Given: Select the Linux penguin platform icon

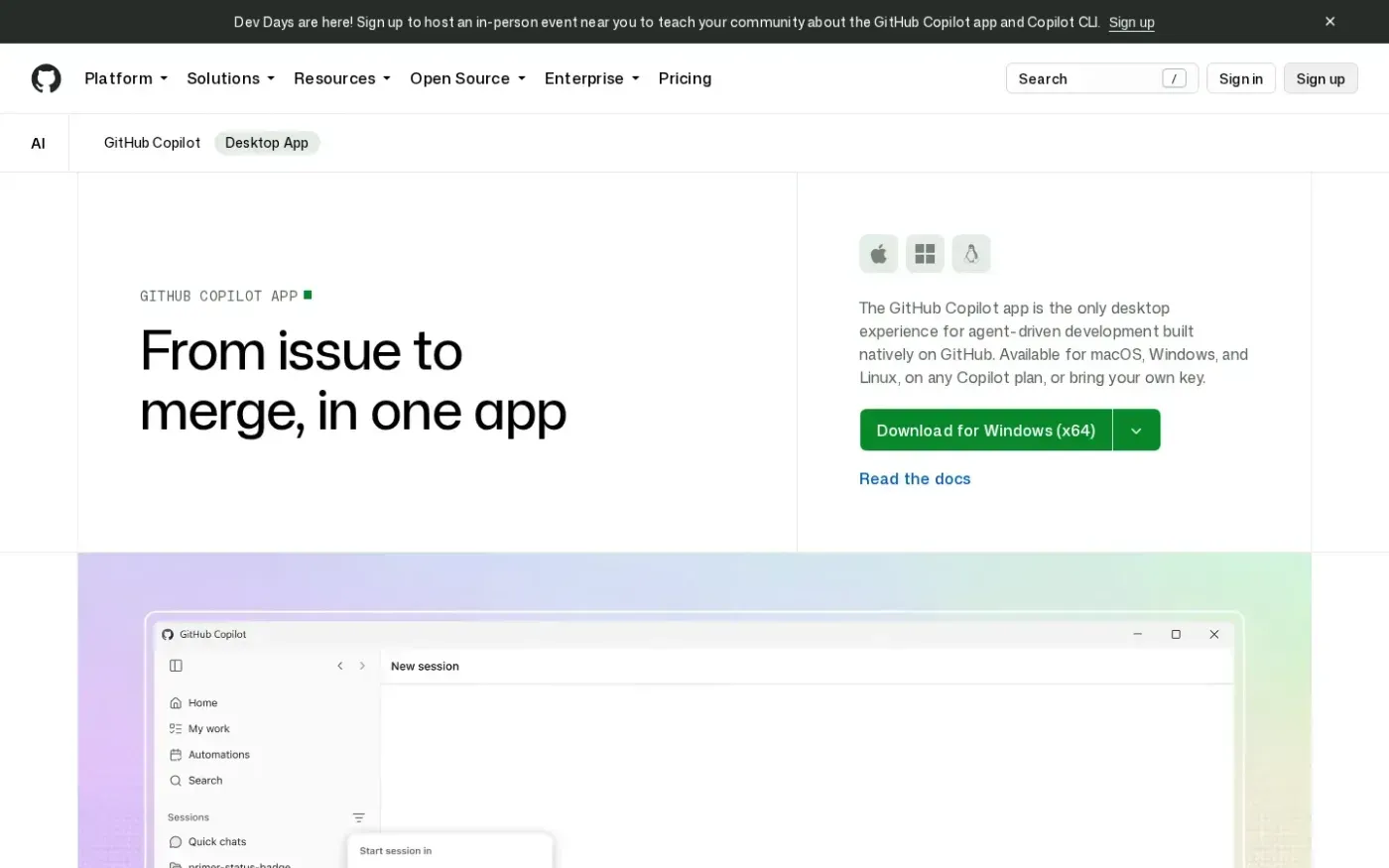Looking at the screenshot, I should coord(971,254).
